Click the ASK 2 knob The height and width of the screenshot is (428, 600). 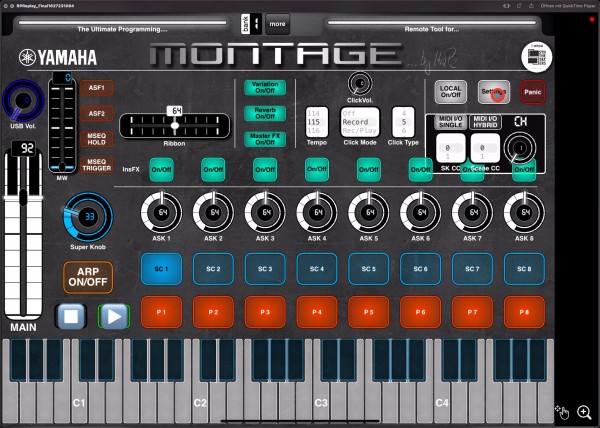(x=214, y=213)
